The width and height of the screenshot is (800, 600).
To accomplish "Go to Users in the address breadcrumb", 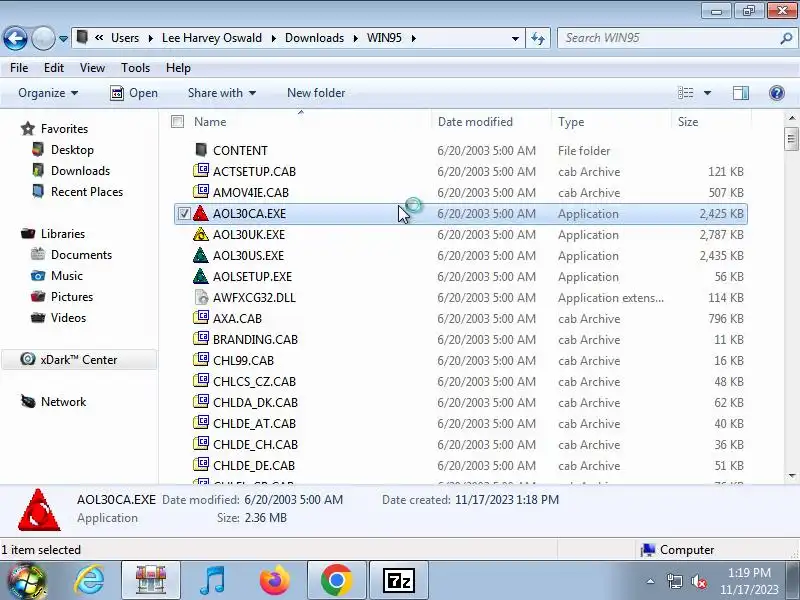I will coord(125,38).
